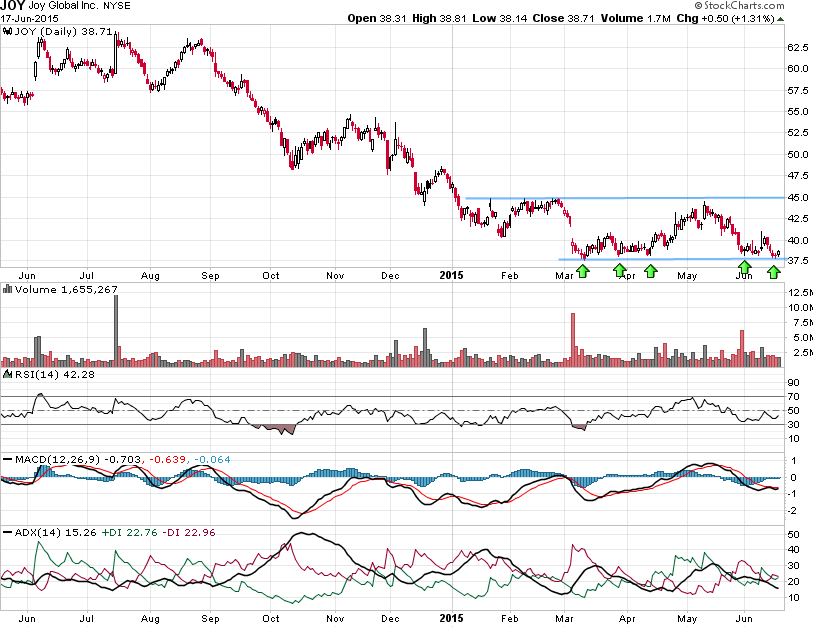Click the 45.0 price axis label
Viewport: 813px width, 627px height.
(x=797, y=198)
